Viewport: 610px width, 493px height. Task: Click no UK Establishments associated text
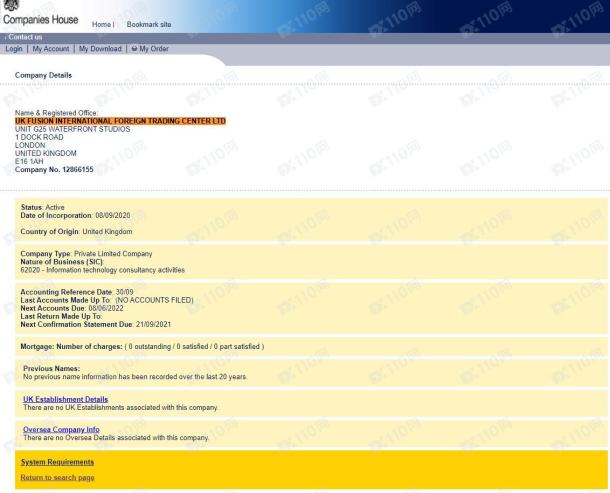(121, 407)
